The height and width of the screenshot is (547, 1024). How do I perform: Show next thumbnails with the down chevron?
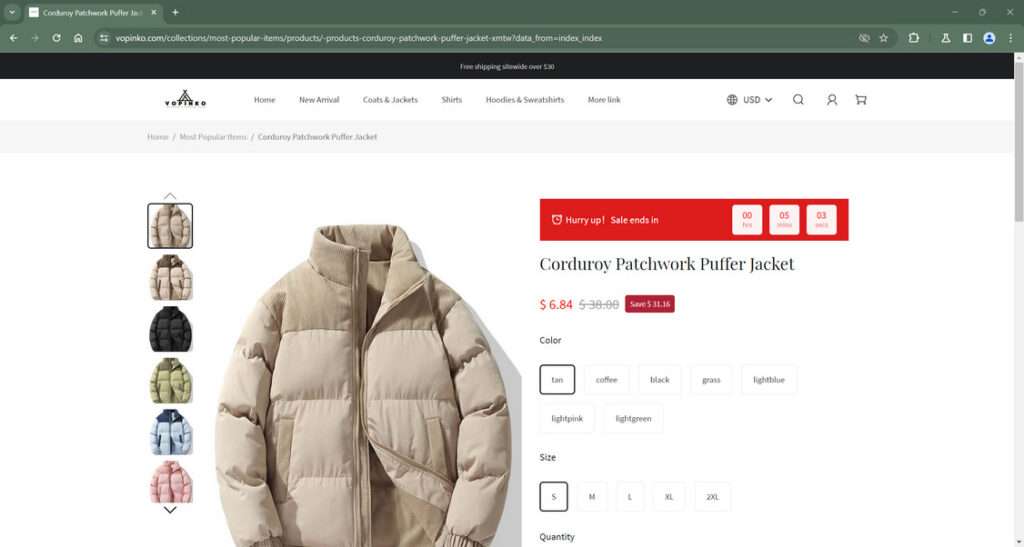tap(170, 510)
